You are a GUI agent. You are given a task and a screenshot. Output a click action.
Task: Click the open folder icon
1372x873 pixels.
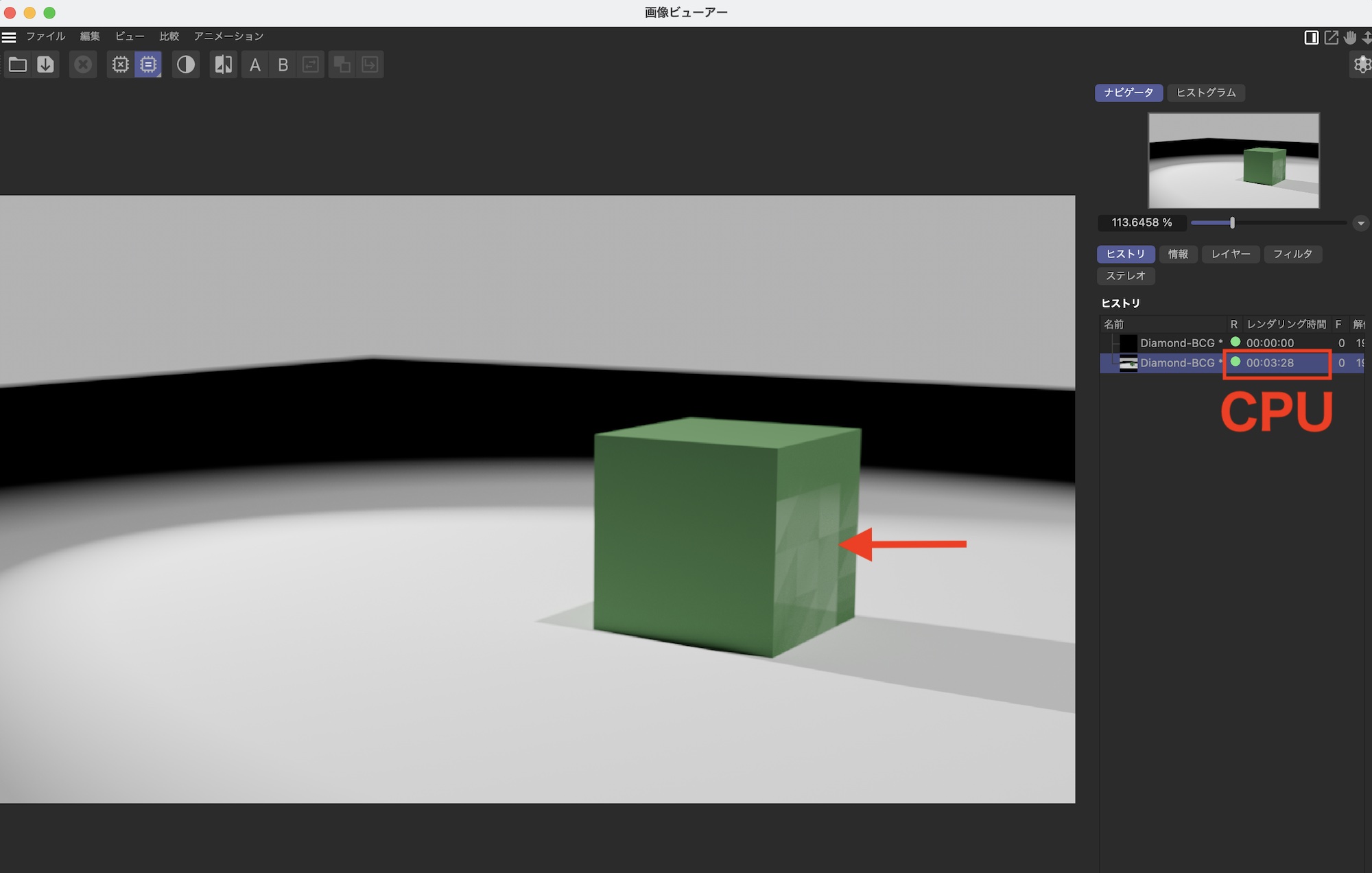(x=18, y=65)
